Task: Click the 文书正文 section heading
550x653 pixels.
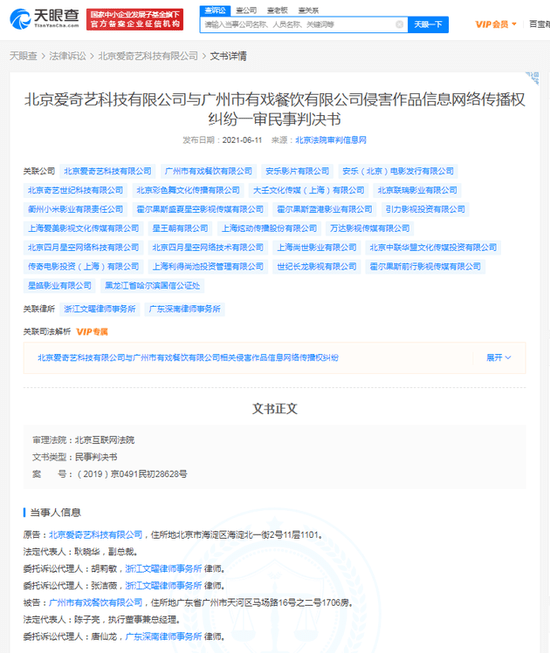Action: tap(275, 409)
